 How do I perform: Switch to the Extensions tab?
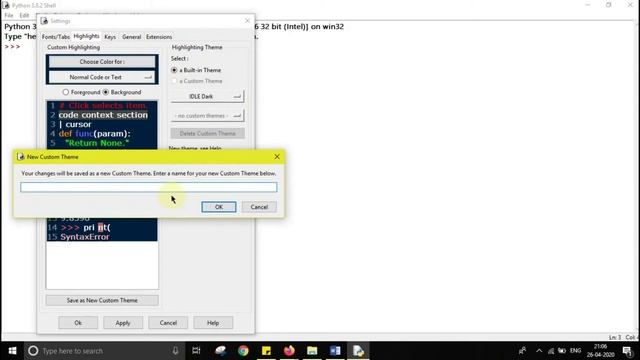click(159, 37)
